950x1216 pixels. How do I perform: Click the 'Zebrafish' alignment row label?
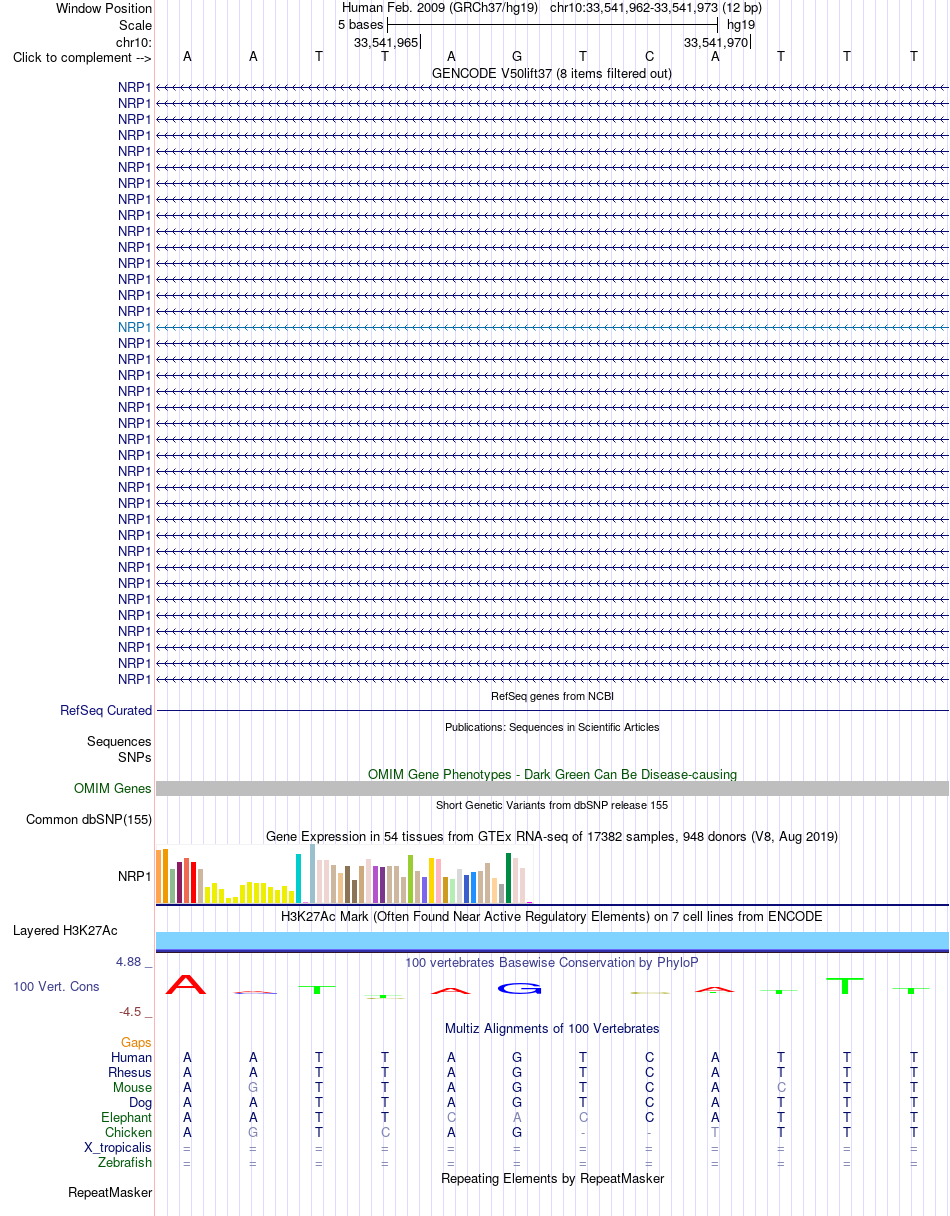point(125,1163)
